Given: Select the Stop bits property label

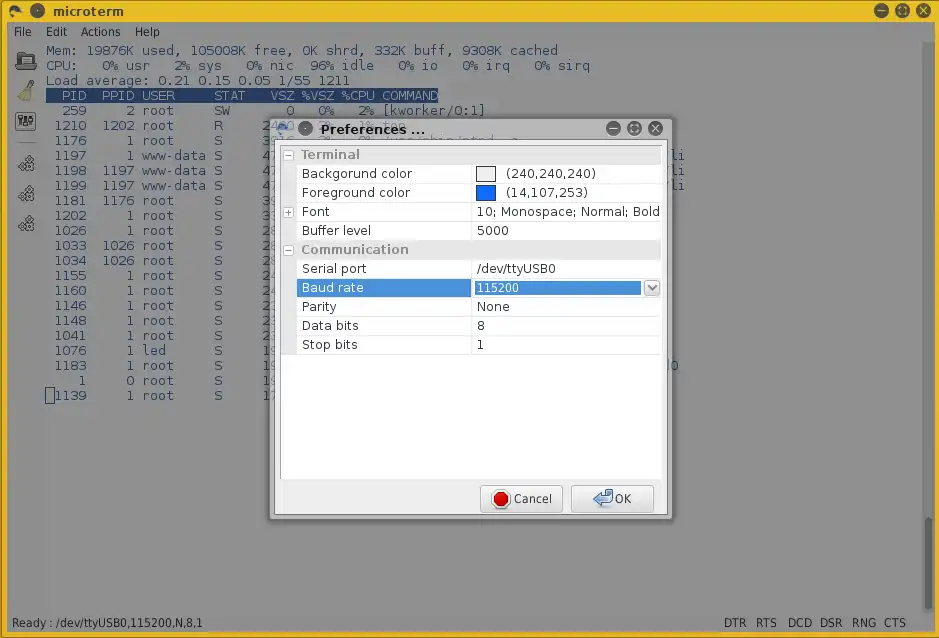Looking at the screenshot, I should point(329,345).
